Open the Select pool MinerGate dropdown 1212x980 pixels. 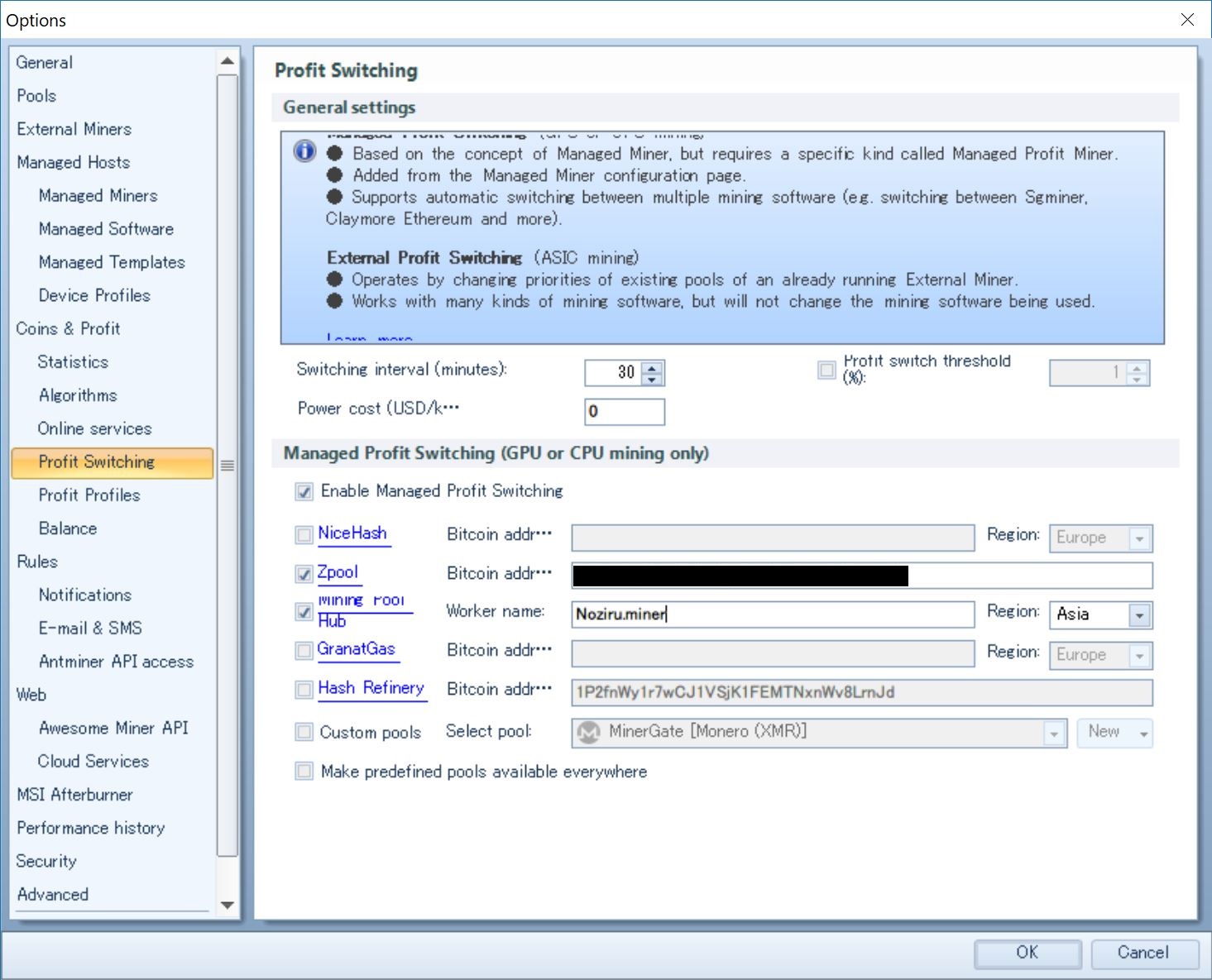(1053, 734)
